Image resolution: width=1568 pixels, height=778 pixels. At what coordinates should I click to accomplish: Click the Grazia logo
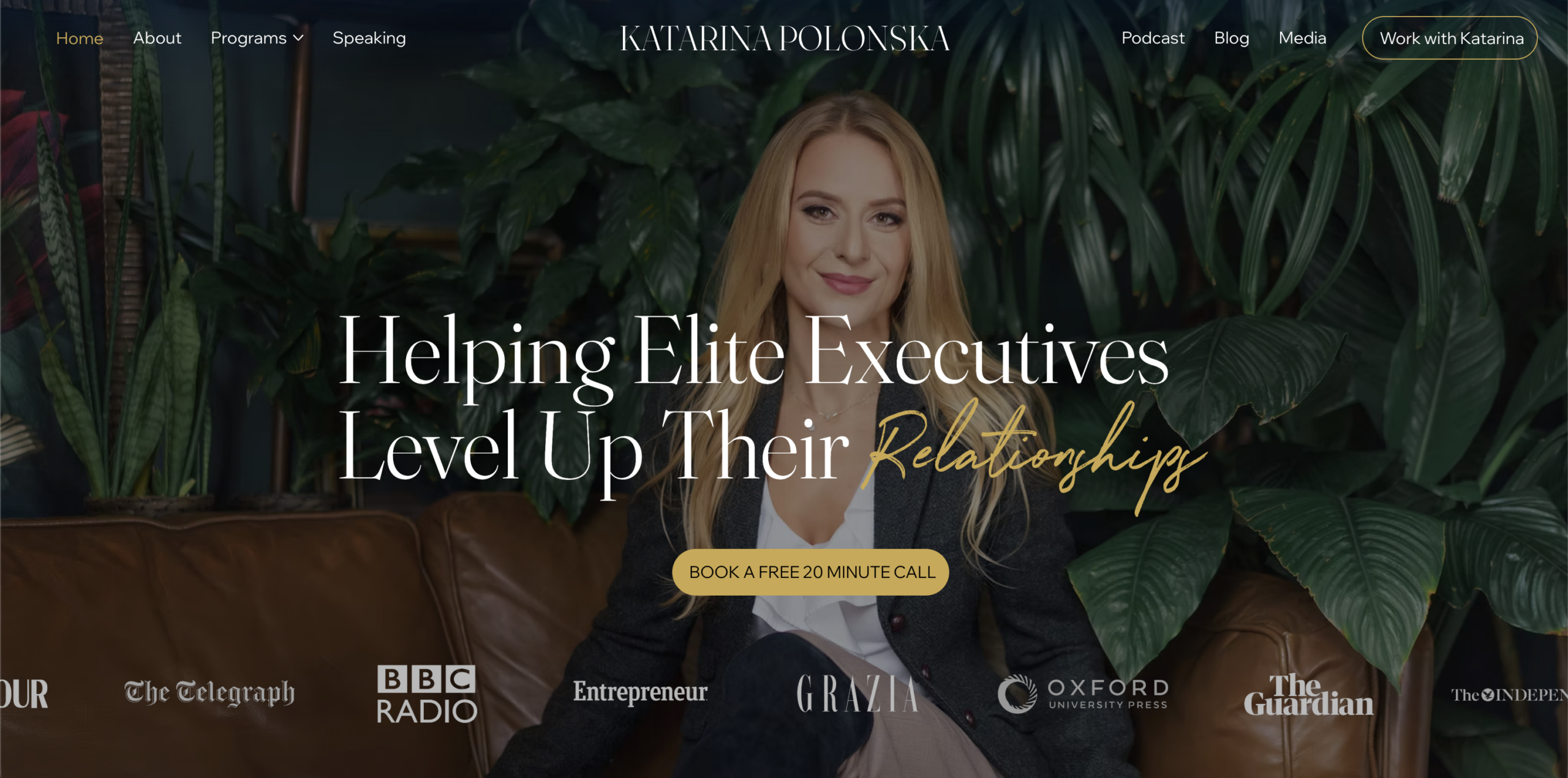pos(858,694)
